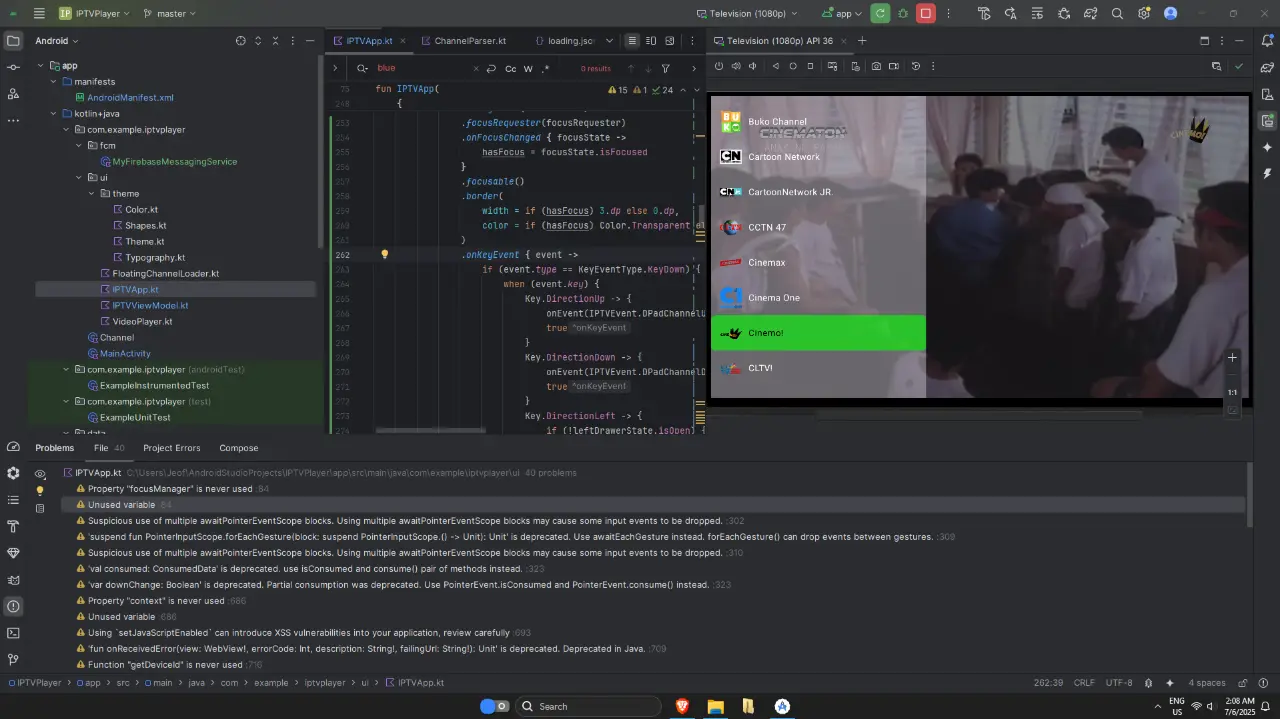The height and width of the screenshot is (719, 1280).
Task: Click emulator volume up icon
Action: [x=735, y=66]
